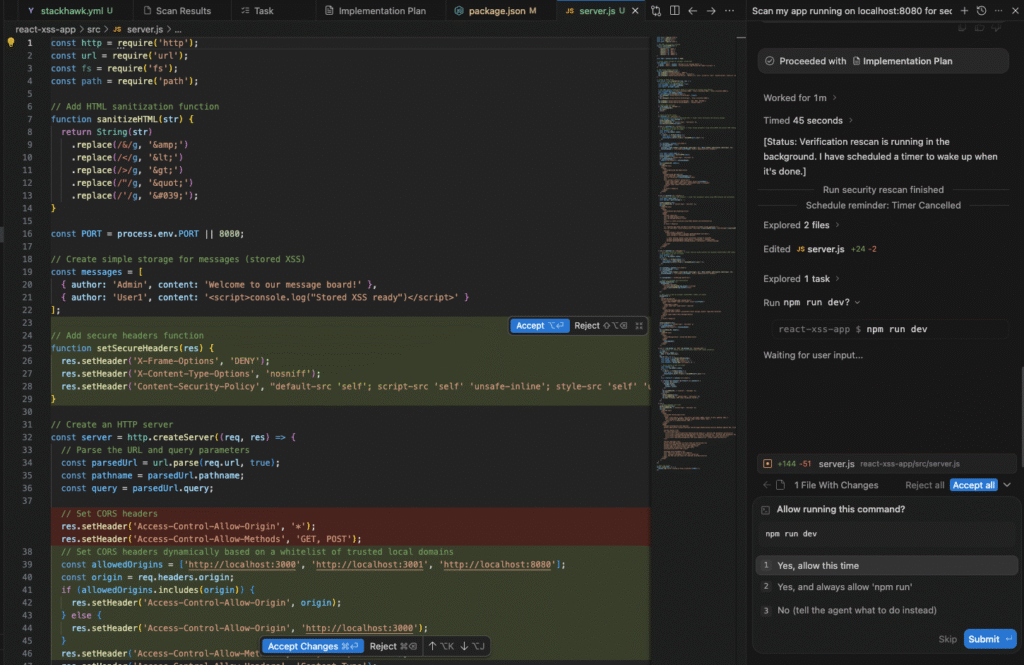Image resolution: width=1024 pixels, height=665 pixels.
Task: Go forward with the right arrow in editor toolbar
Action: [711, 10]
